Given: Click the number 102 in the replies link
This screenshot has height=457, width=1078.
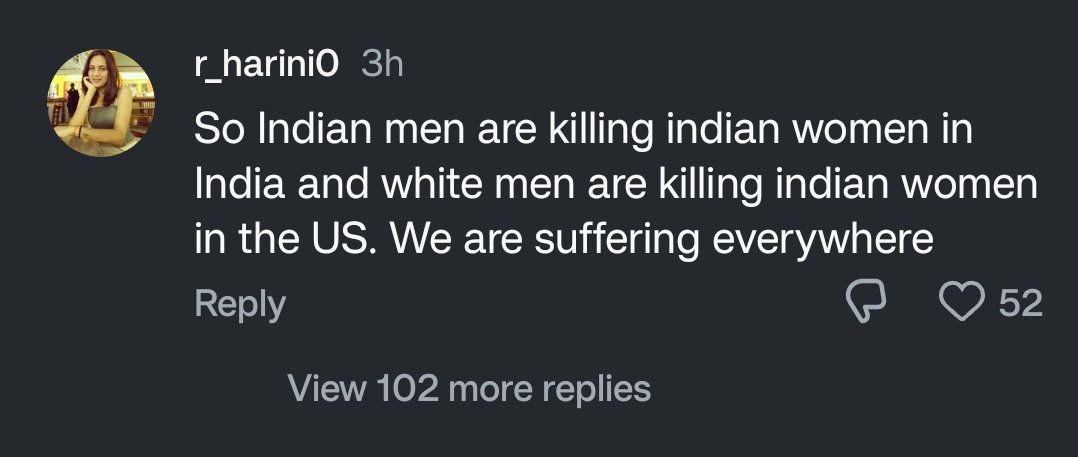Looking at the screenshot, I should pyautogui.click(x=408, y=388).
